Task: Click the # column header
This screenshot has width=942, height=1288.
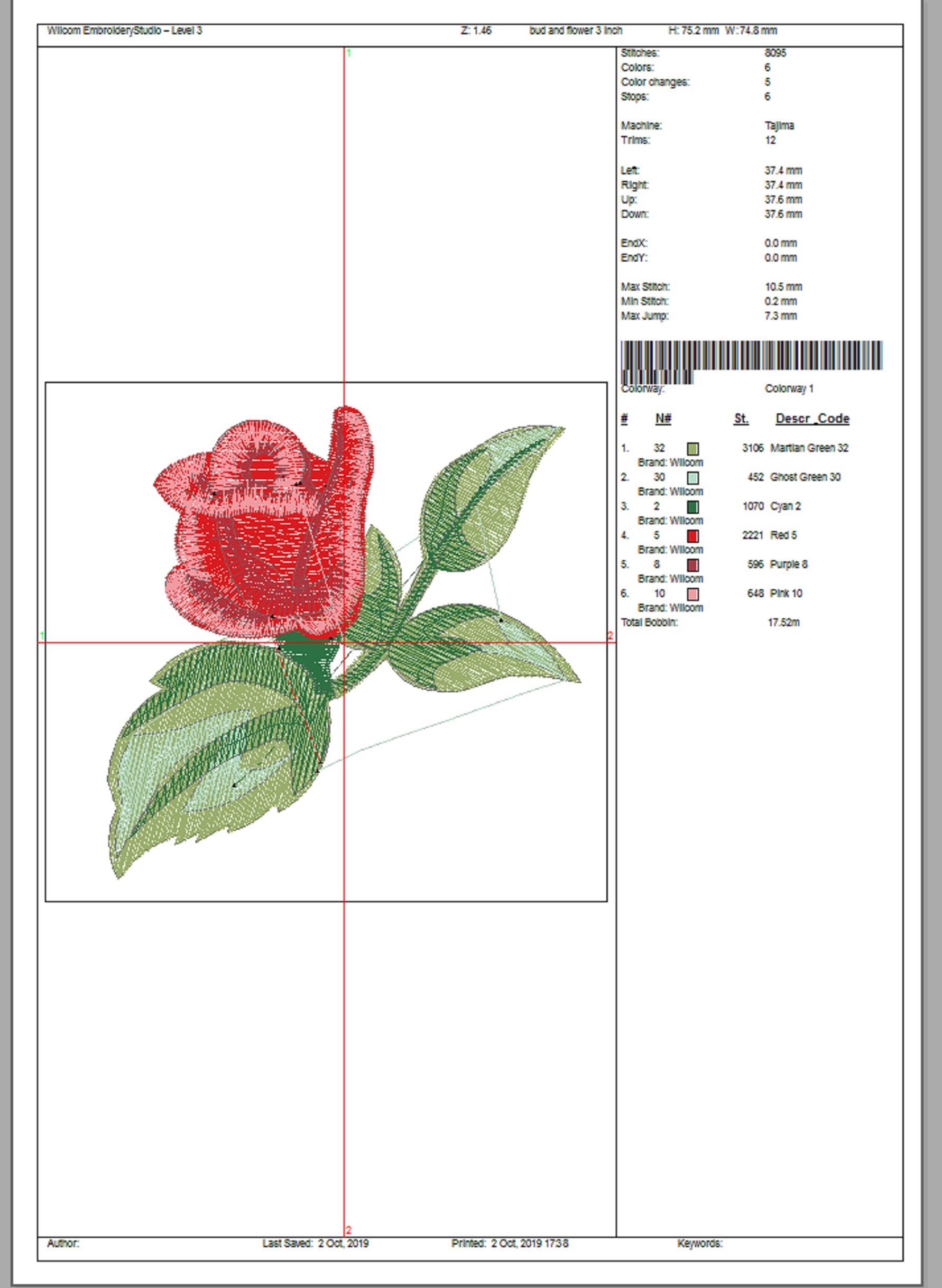Action: 624,419
